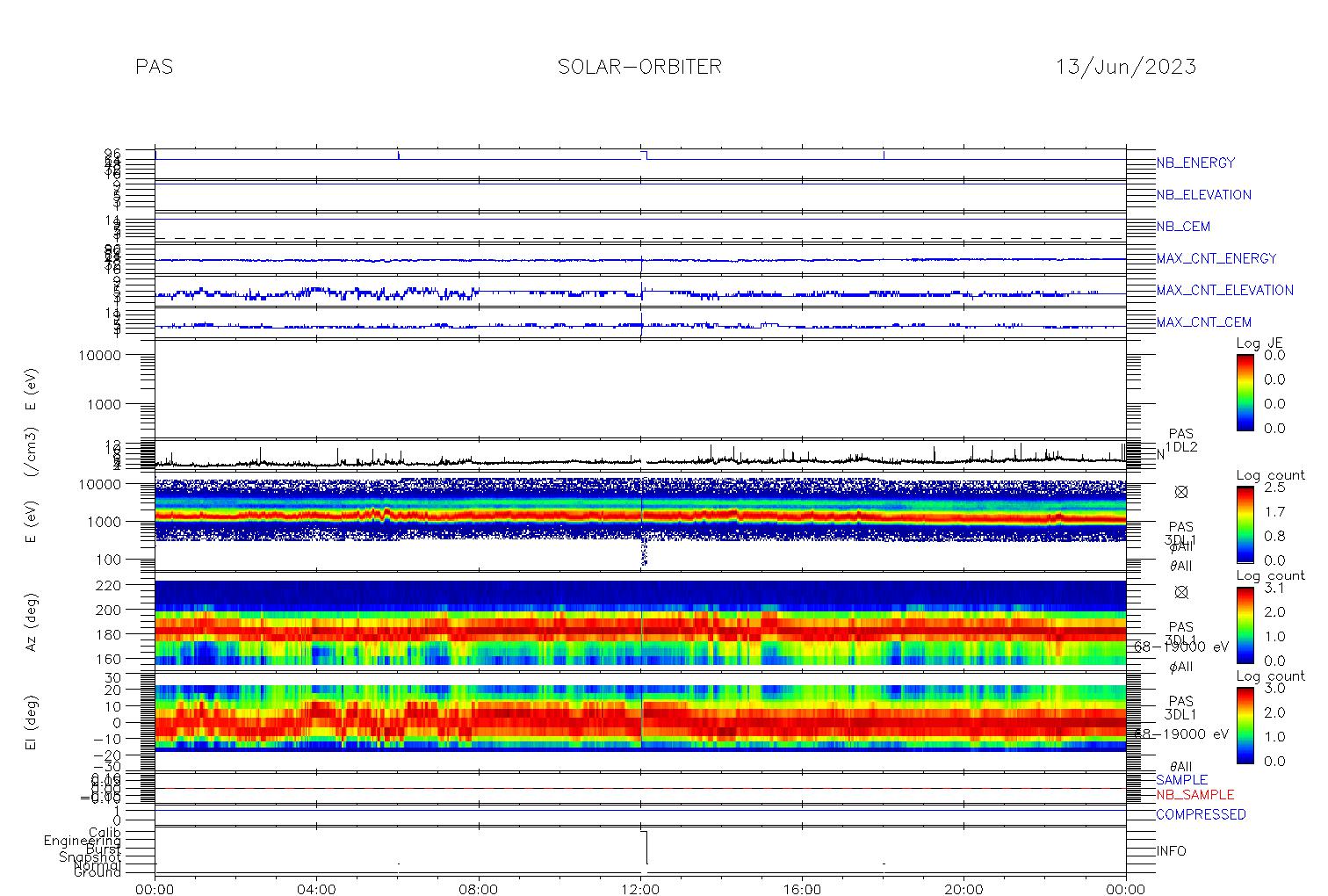Click the 08:00 time tick label
This screenshot has width=1328, height=896.
(479, 888)
